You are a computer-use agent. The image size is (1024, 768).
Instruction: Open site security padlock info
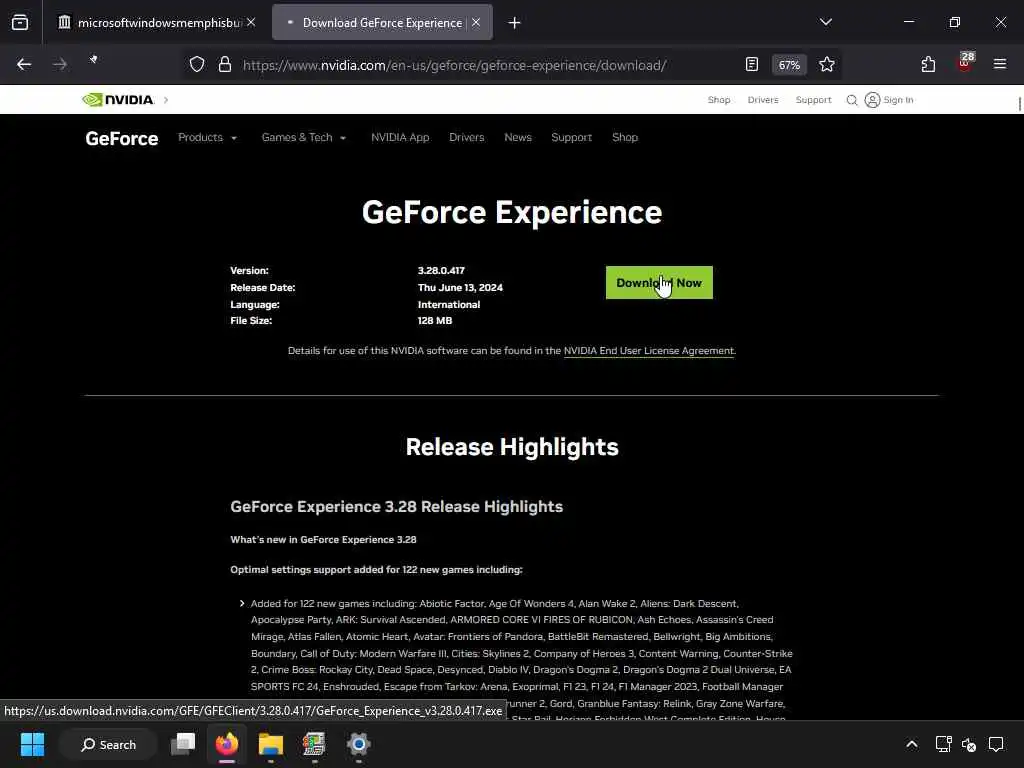[x=225, y=65]
